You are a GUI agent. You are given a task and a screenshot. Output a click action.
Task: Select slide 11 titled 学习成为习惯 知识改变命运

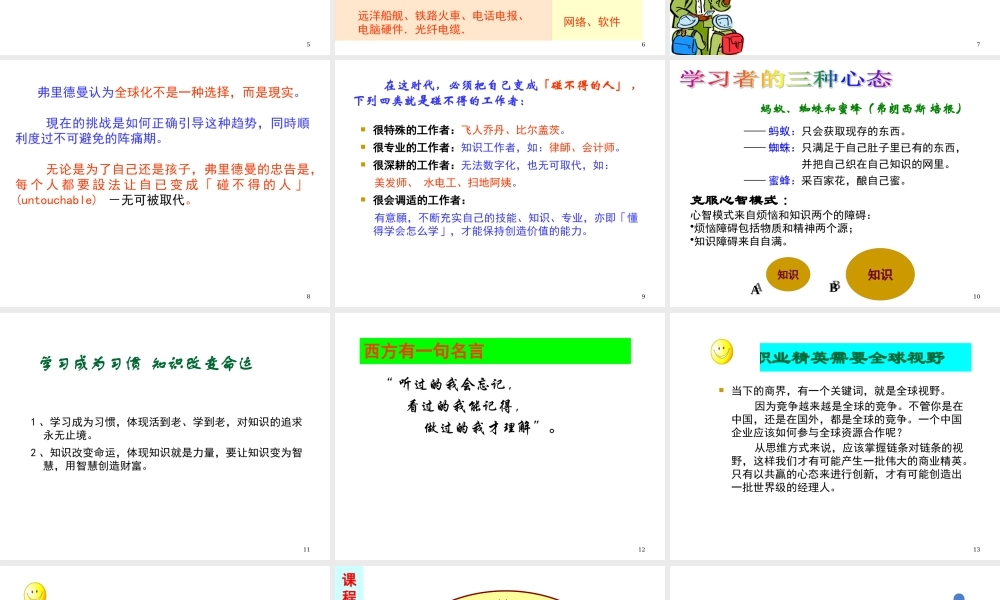pos(165,436)
